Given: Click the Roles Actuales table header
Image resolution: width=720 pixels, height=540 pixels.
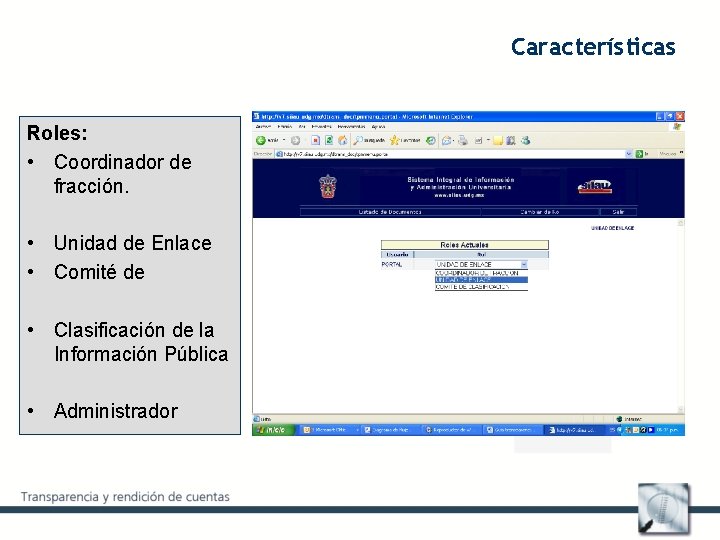Looking at the screenshot, I should point(464,245).
